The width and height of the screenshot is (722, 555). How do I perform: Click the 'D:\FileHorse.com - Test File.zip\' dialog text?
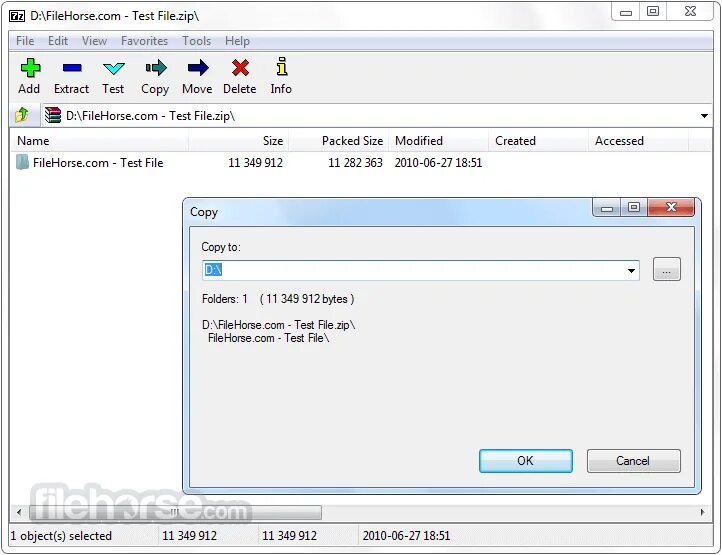point(279,325)
